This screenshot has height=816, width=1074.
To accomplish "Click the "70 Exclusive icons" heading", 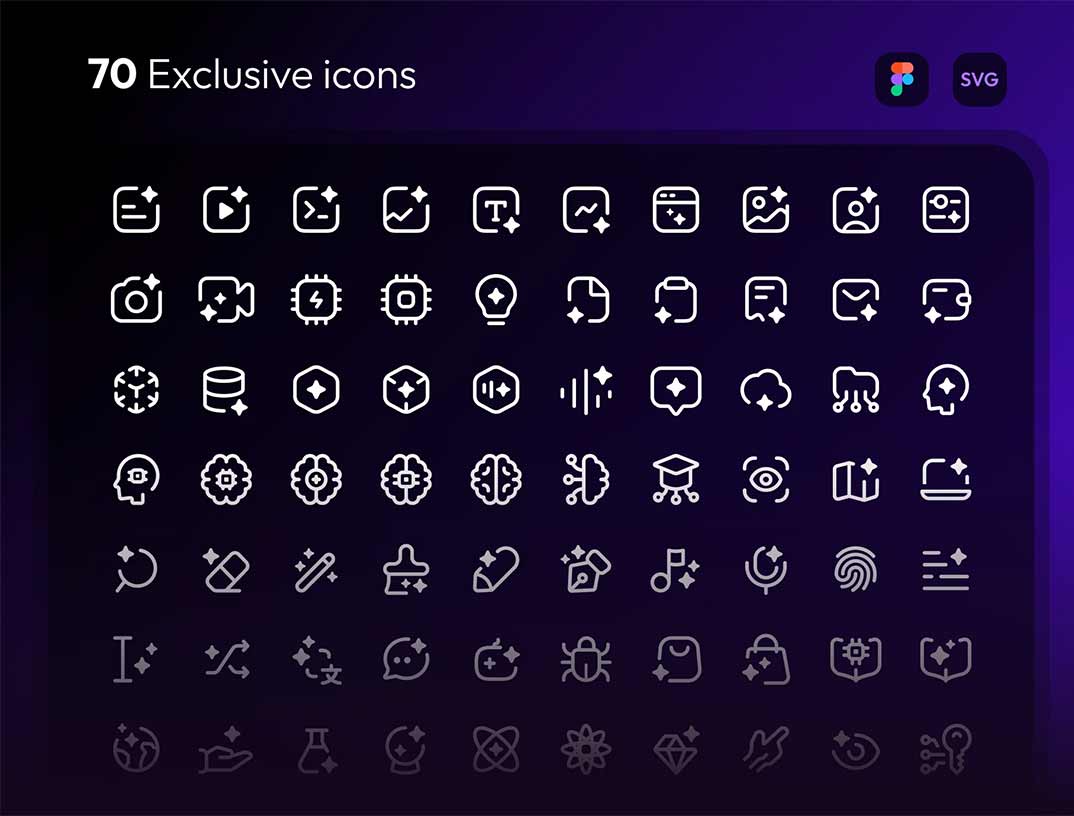I will pos(252,74).
